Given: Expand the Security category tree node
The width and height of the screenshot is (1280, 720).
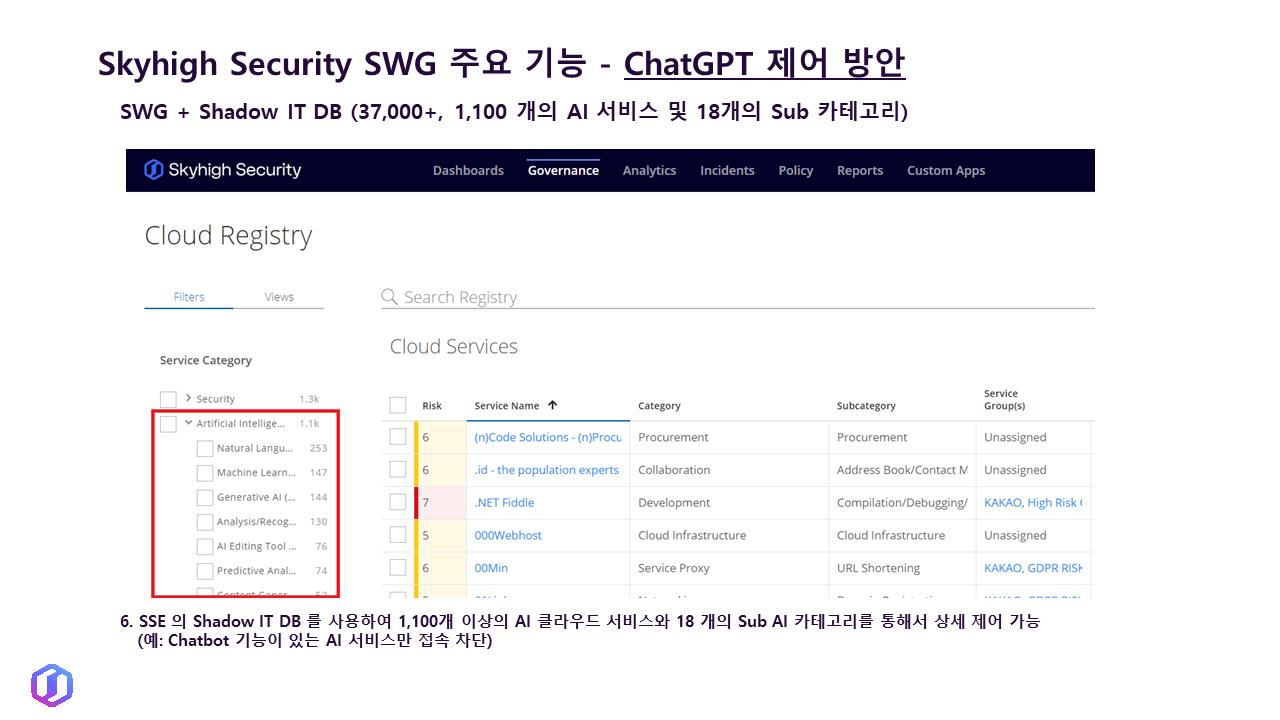Looking at the screenshot, I should (x=188, y=398).
